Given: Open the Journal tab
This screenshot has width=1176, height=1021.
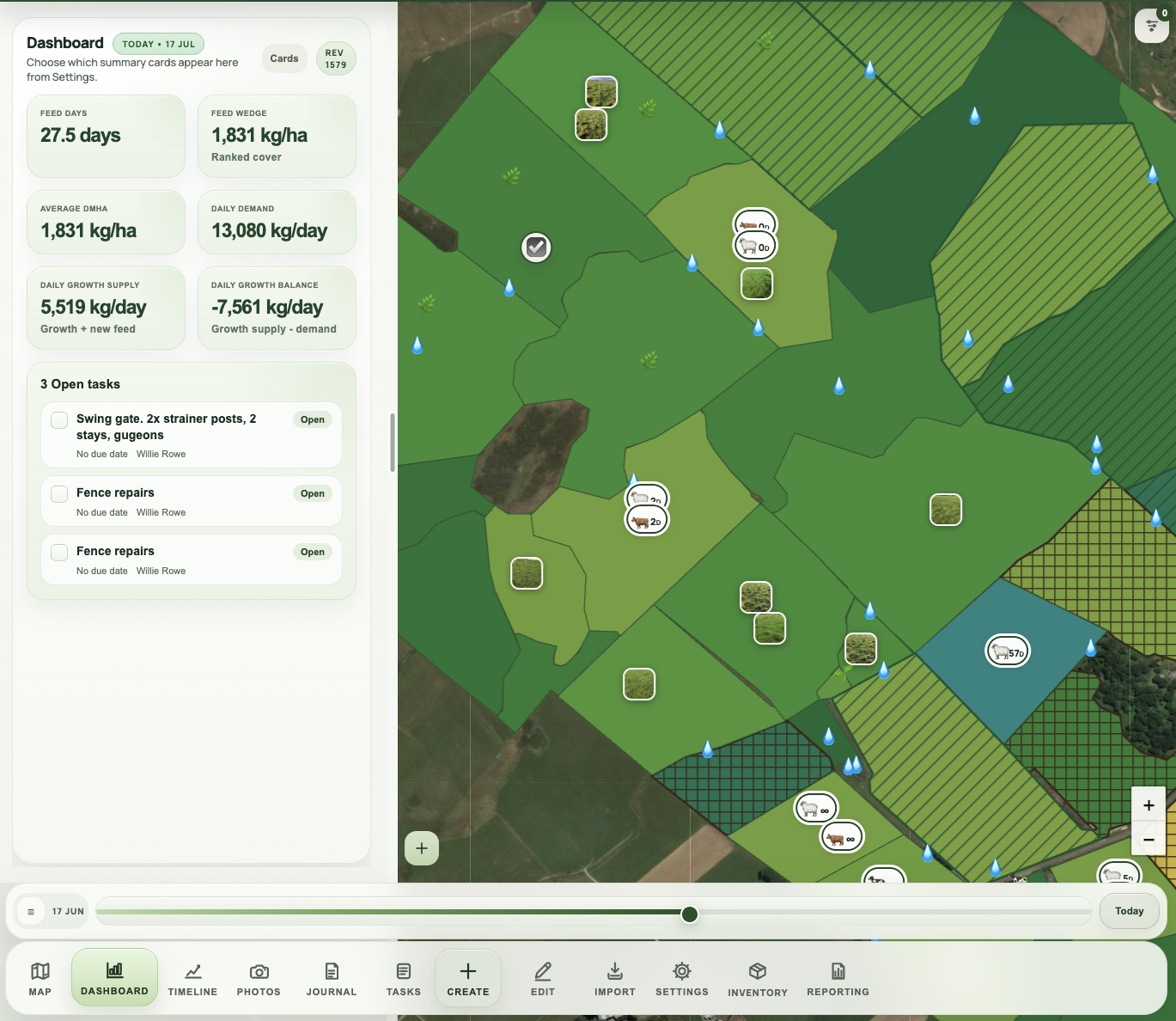Looking at the screenshot, I should point(332,979).
